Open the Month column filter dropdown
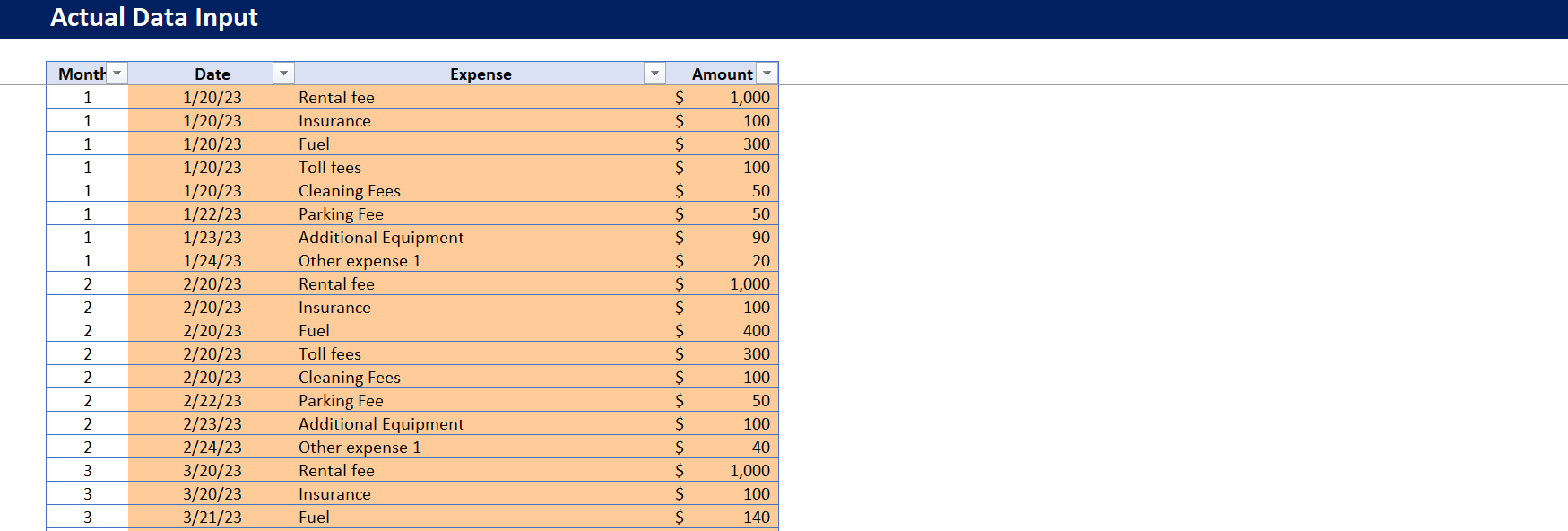This screenshot has height=531, width=1568. (x=117, y=74)
